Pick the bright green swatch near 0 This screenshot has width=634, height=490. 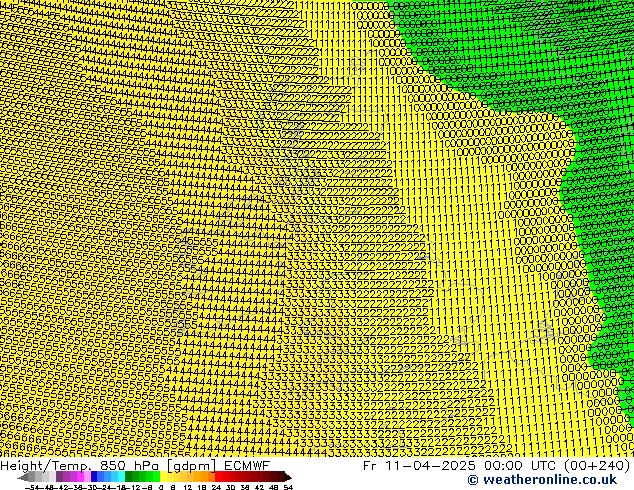[156, 476]
